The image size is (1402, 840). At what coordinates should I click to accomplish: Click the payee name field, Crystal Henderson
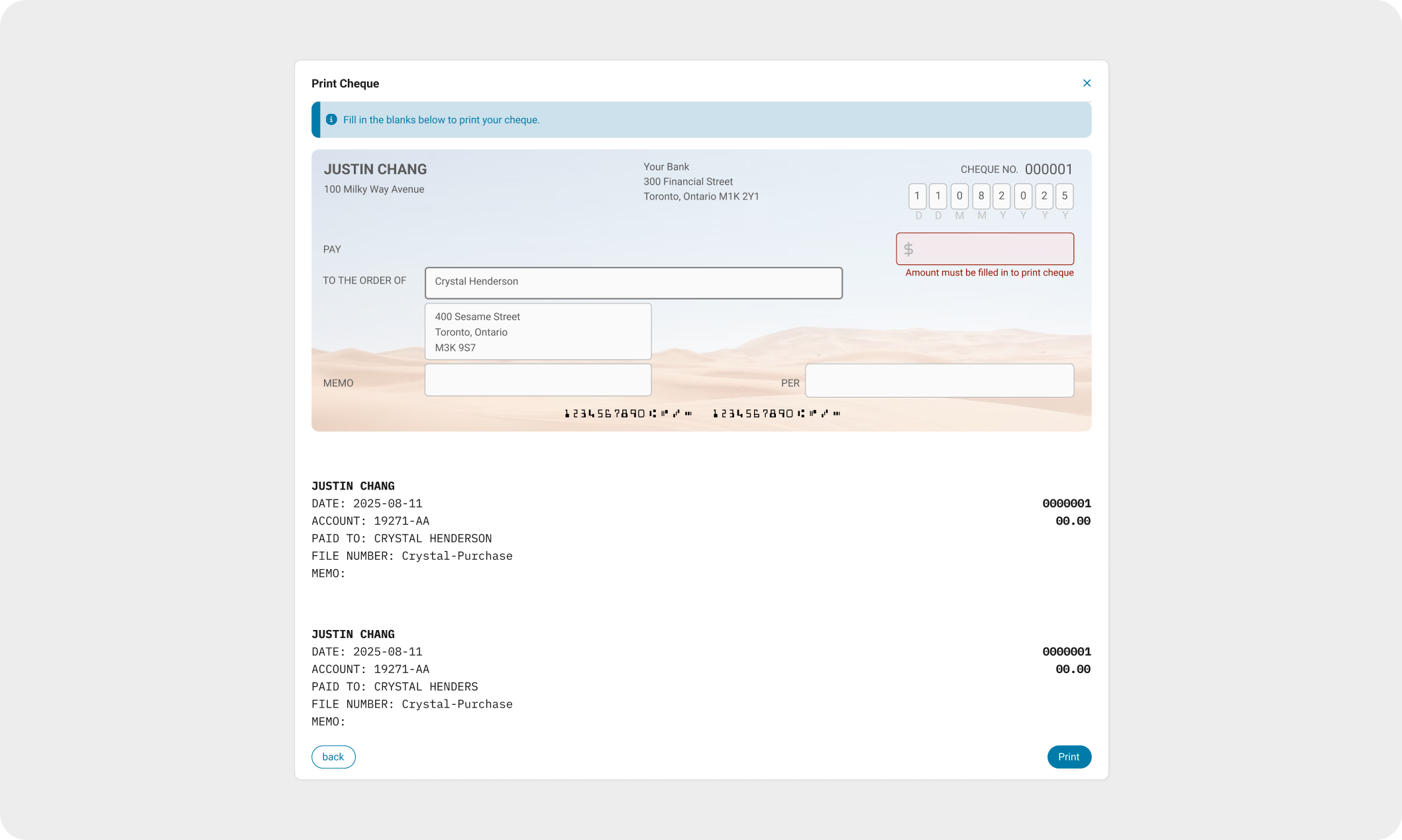633,283
